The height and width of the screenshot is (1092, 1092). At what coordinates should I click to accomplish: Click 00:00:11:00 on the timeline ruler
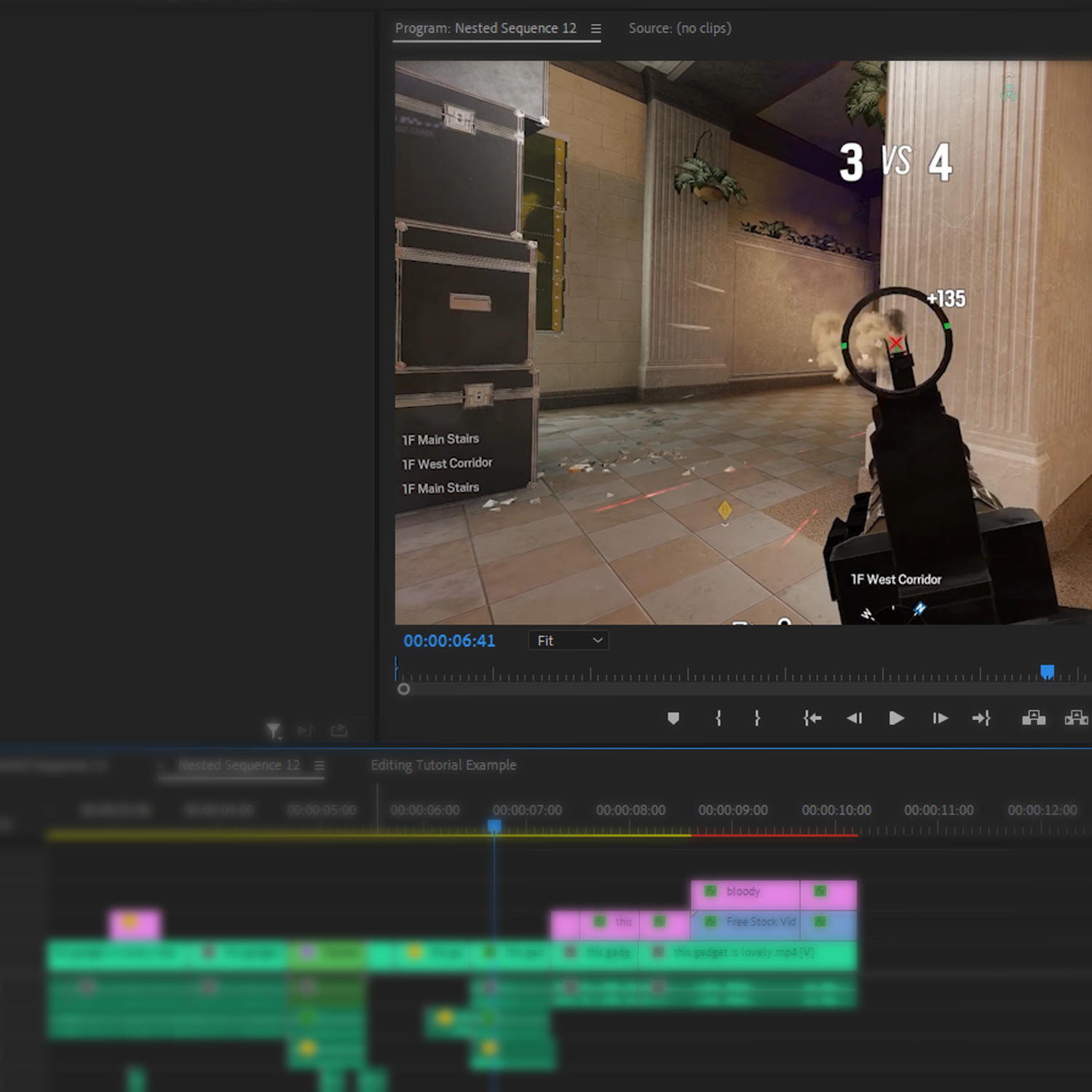click(939, 810)
